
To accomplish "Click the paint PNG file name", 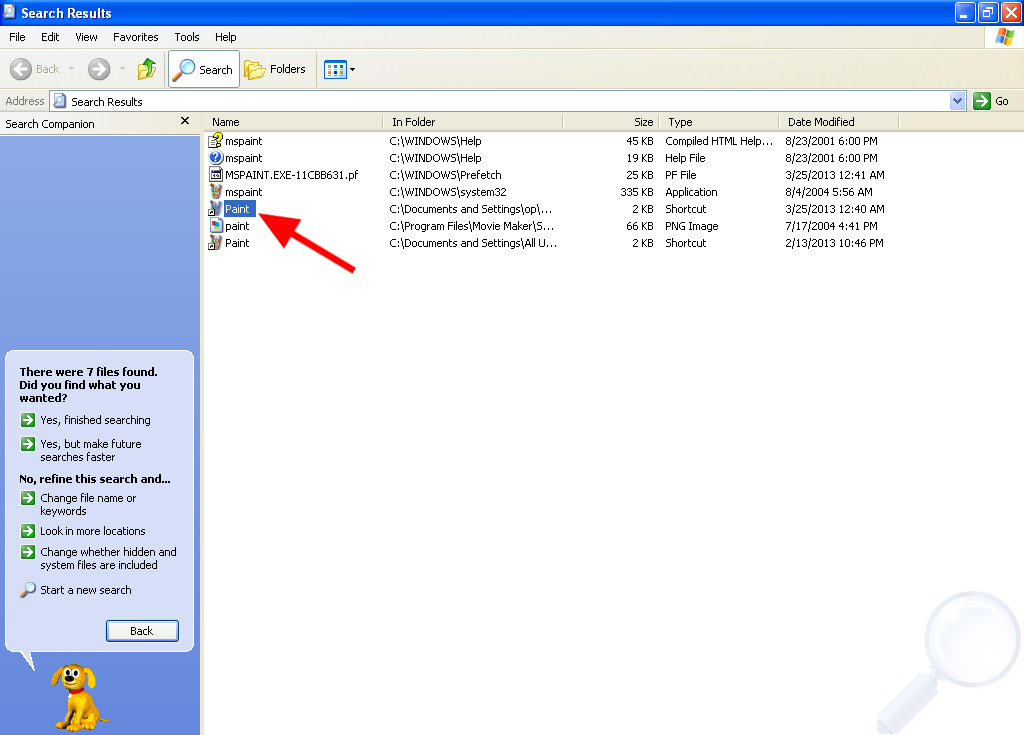I will pyautogui.click(x=237, y=226).
